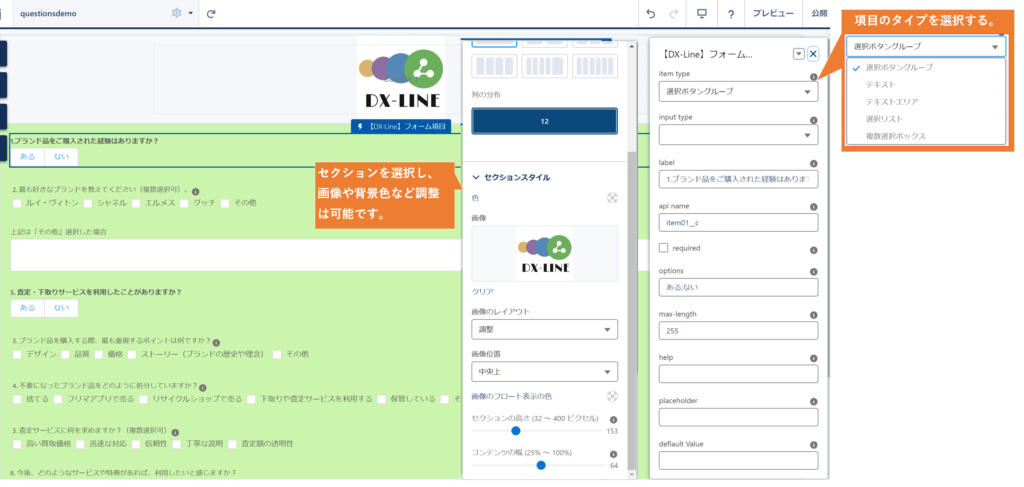Expand the 画像位置 dropdown showing 中央上
1024x487 pixels.
pos(544,372)
